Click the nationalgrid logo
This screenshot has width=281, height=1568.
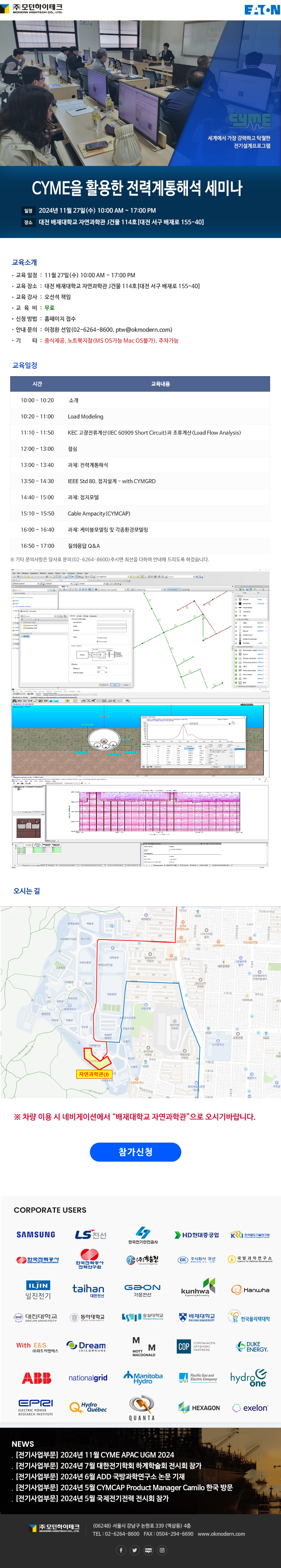point(88,1377)
